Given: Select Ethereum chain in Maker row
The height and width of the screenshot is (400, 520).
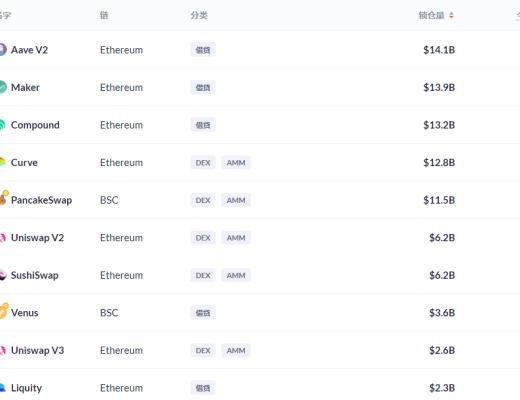Looking at the screenshot, I should point(121,88).
